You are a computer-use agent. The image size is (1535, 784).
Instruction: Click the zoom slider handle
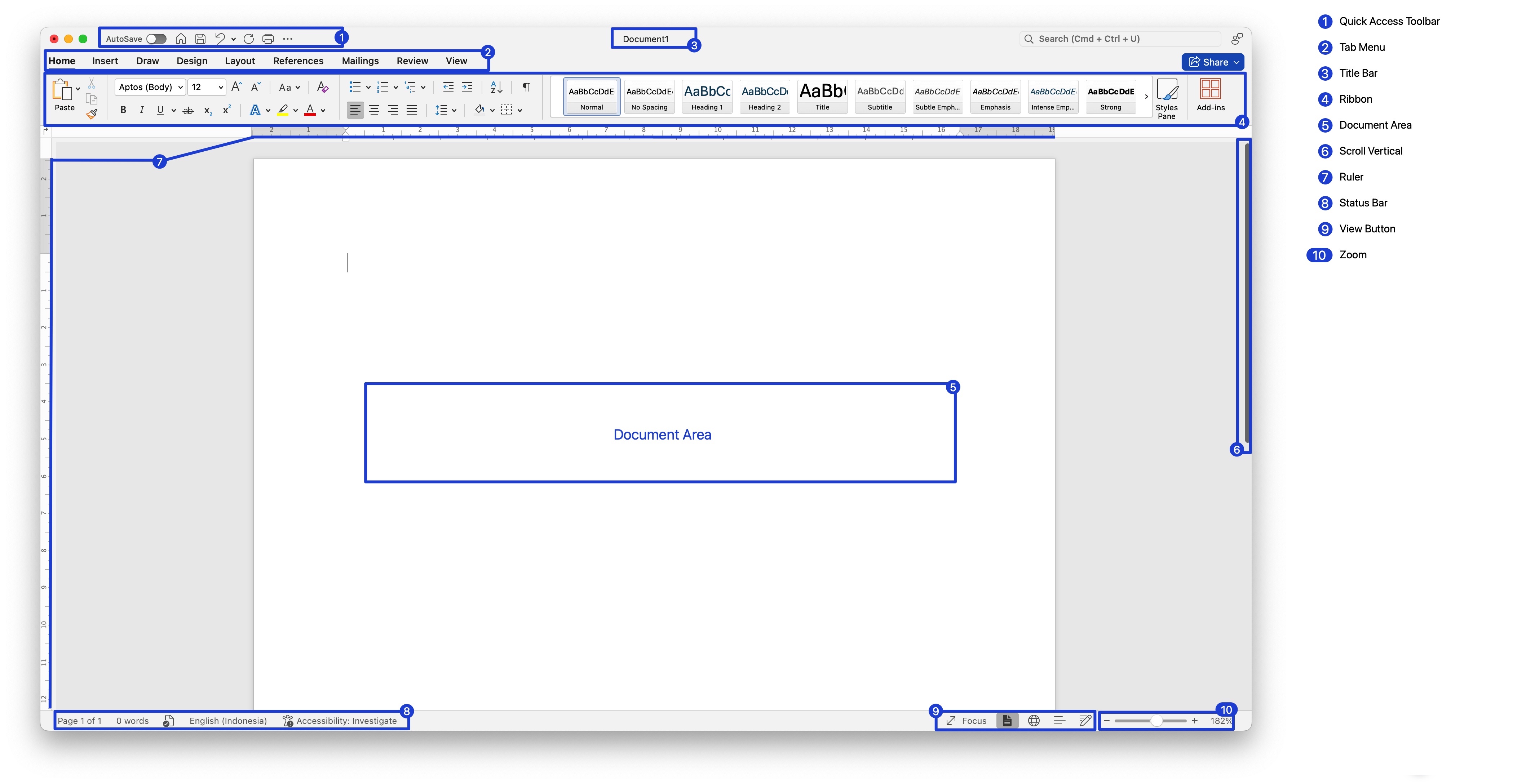[1156, 720]
